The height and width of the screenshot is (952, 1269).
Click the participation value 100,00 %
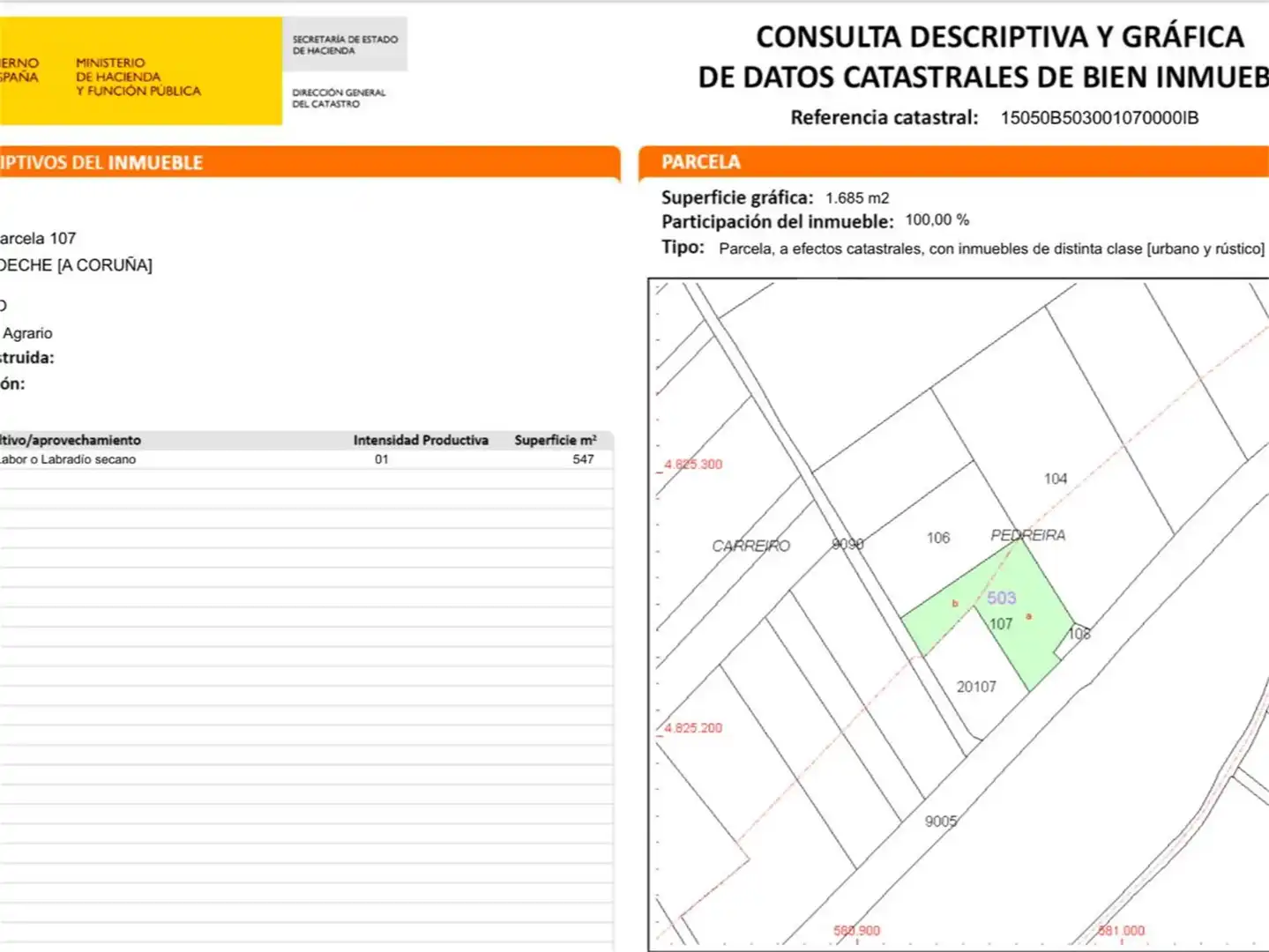click(937, 220)
